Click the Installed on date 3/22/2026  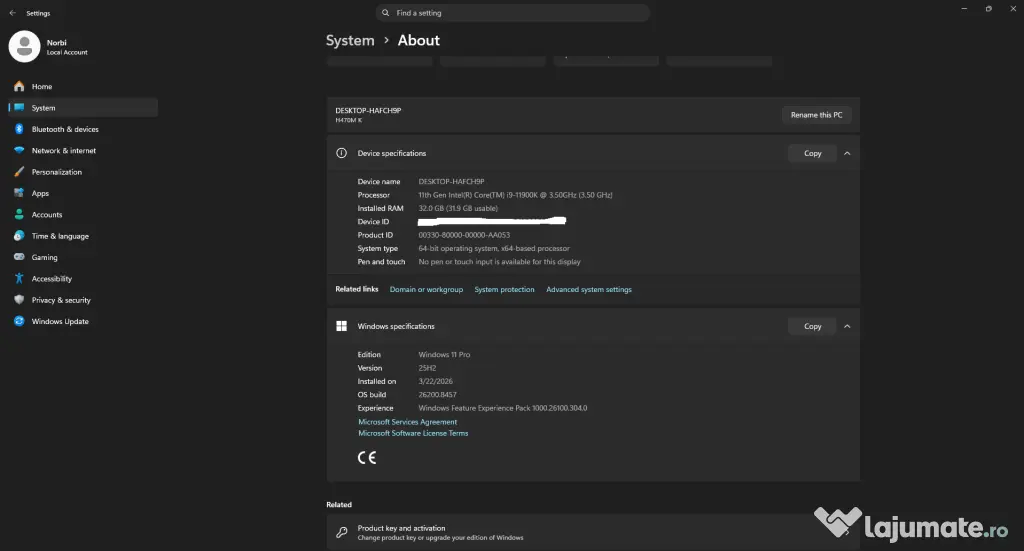click(436, 381)
